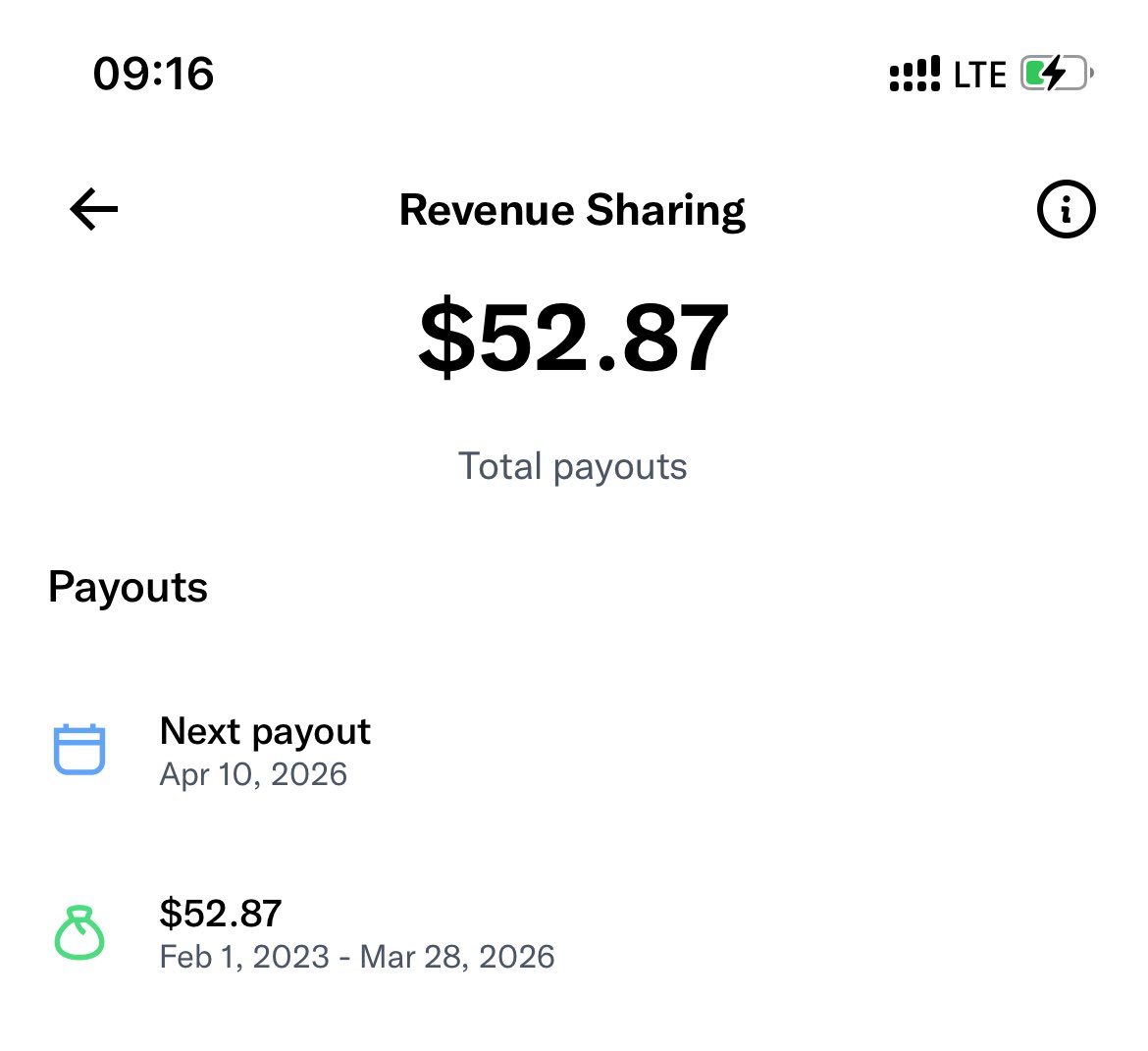Tap the Total payouts label

coord(573,466)
